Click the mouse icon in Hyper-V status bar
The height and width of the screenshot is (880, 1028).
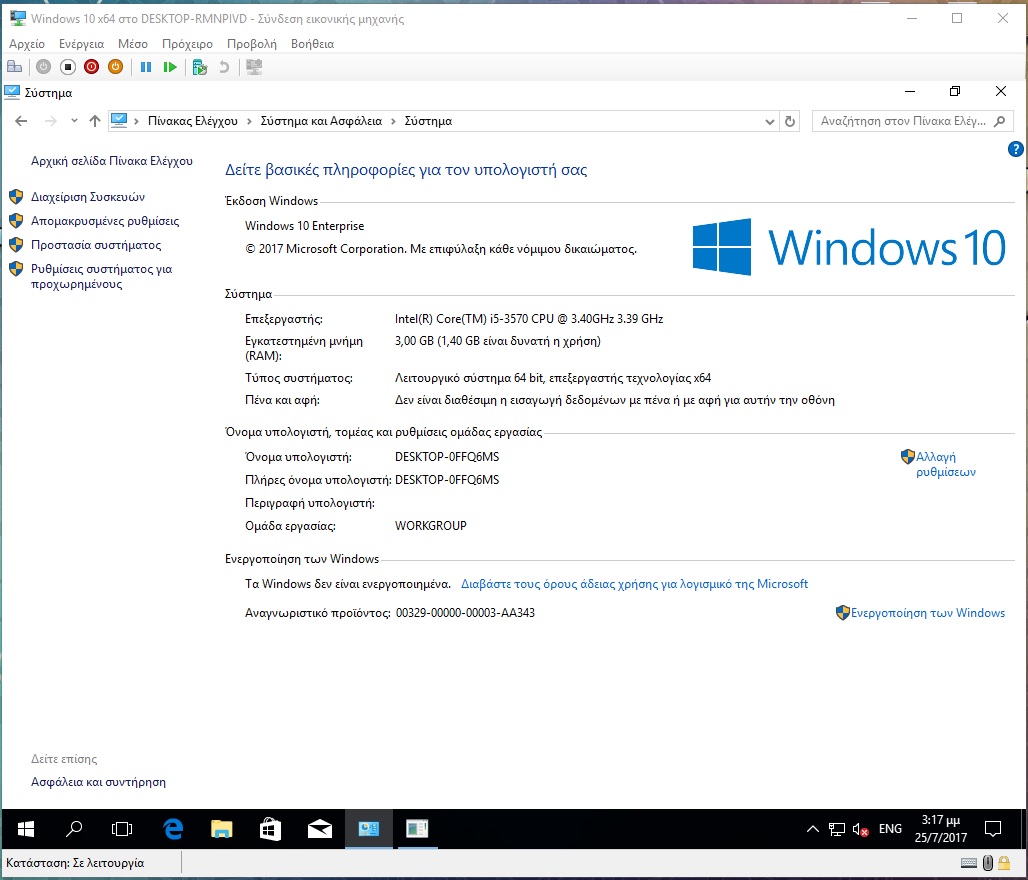(x=987, y=864)
